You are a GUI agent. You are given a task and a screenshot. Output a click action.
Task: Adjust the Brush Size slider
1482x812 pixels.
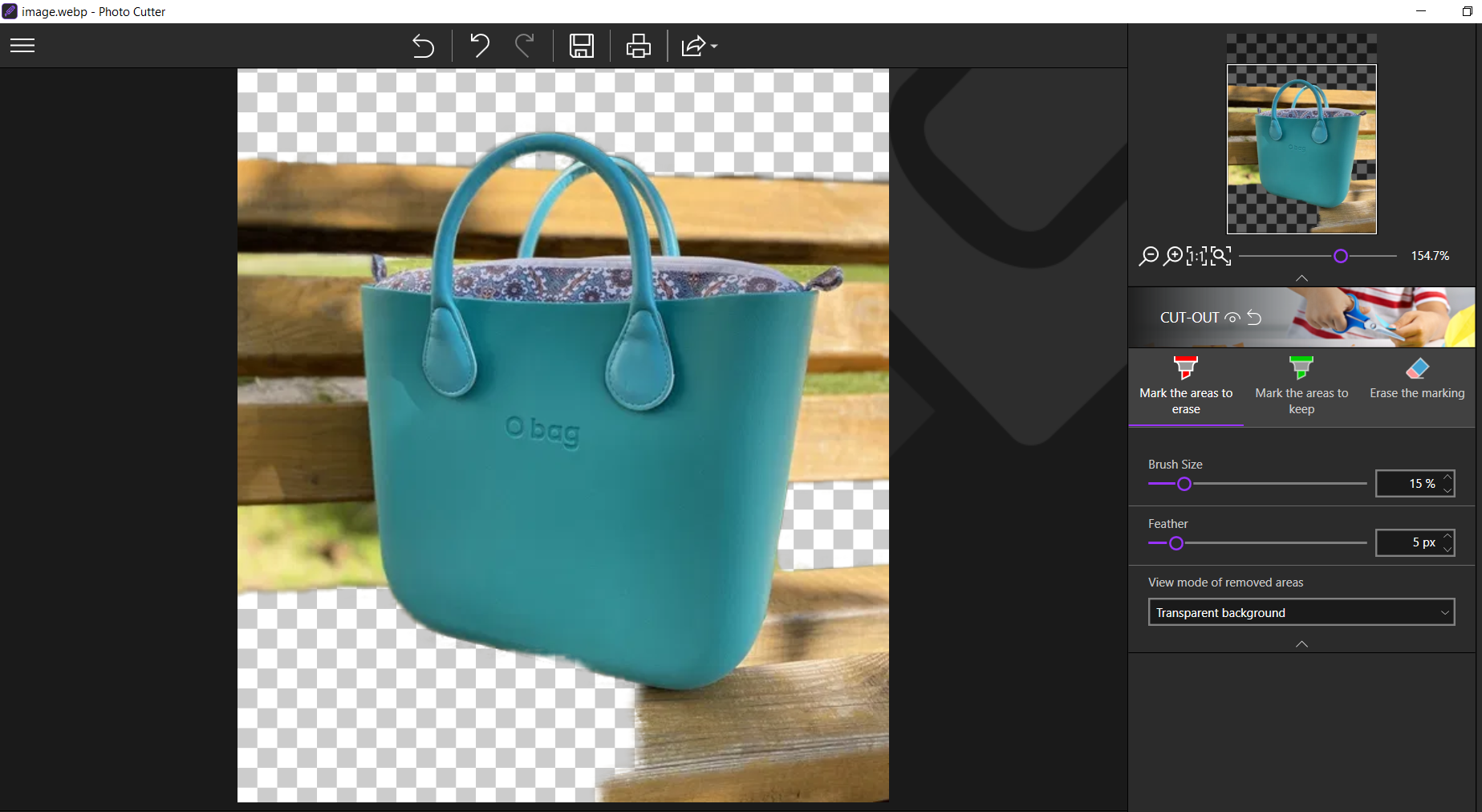coord(1184,484)
